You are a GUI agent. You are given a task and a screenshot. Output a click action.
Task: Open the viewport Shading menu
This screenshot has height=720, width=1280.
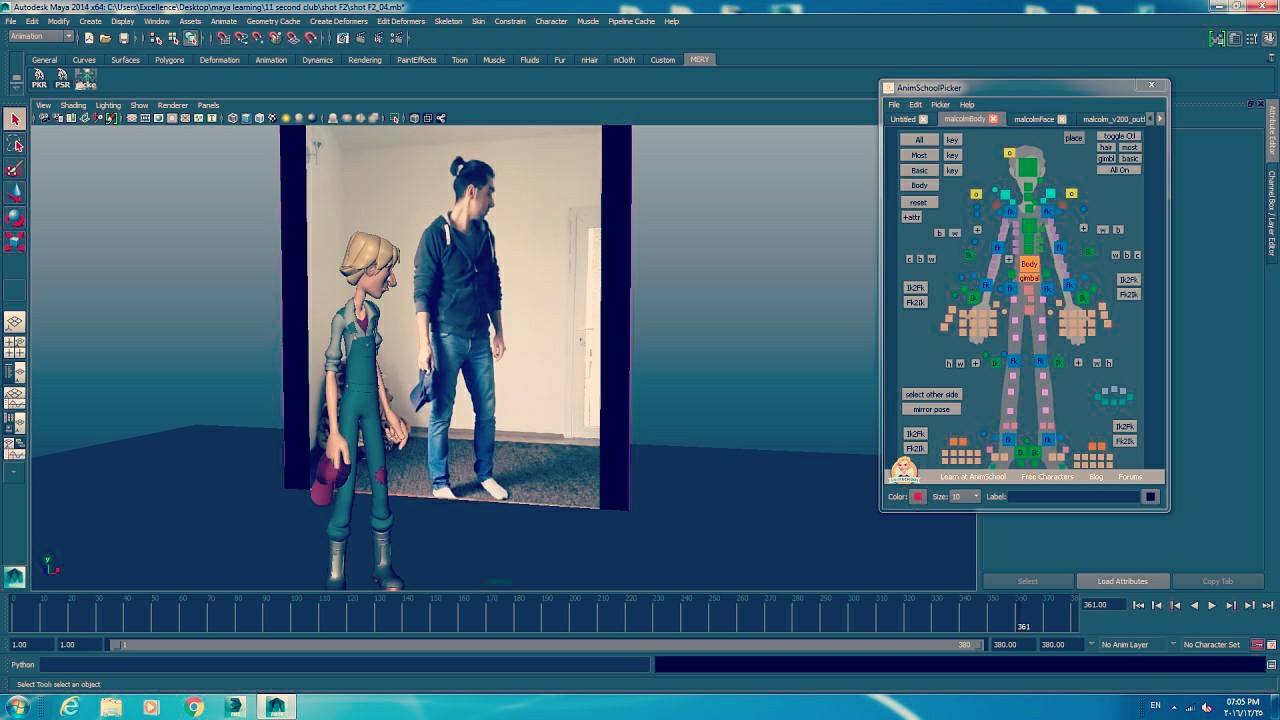[73, 105]
